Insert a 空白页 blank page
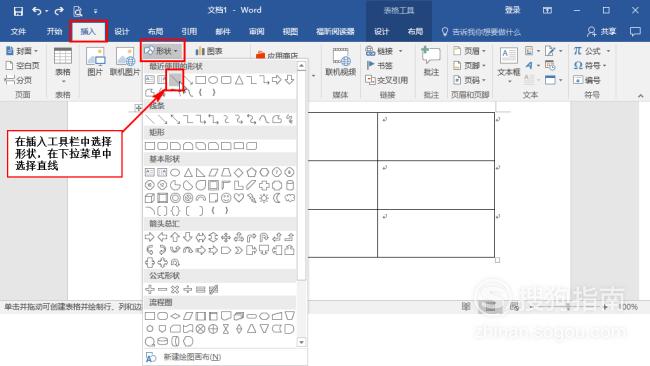The image size is (650, 366). [x=23, y=65]
